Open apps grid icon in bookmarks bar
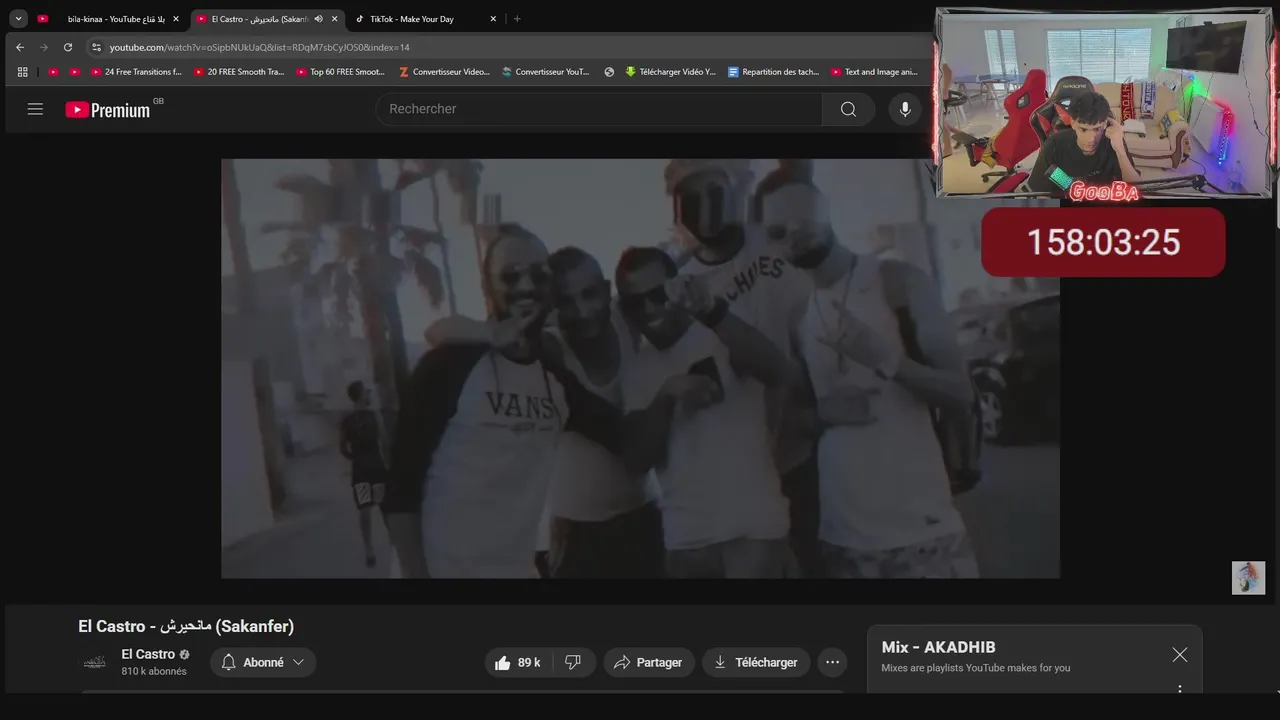 point(22,72)
